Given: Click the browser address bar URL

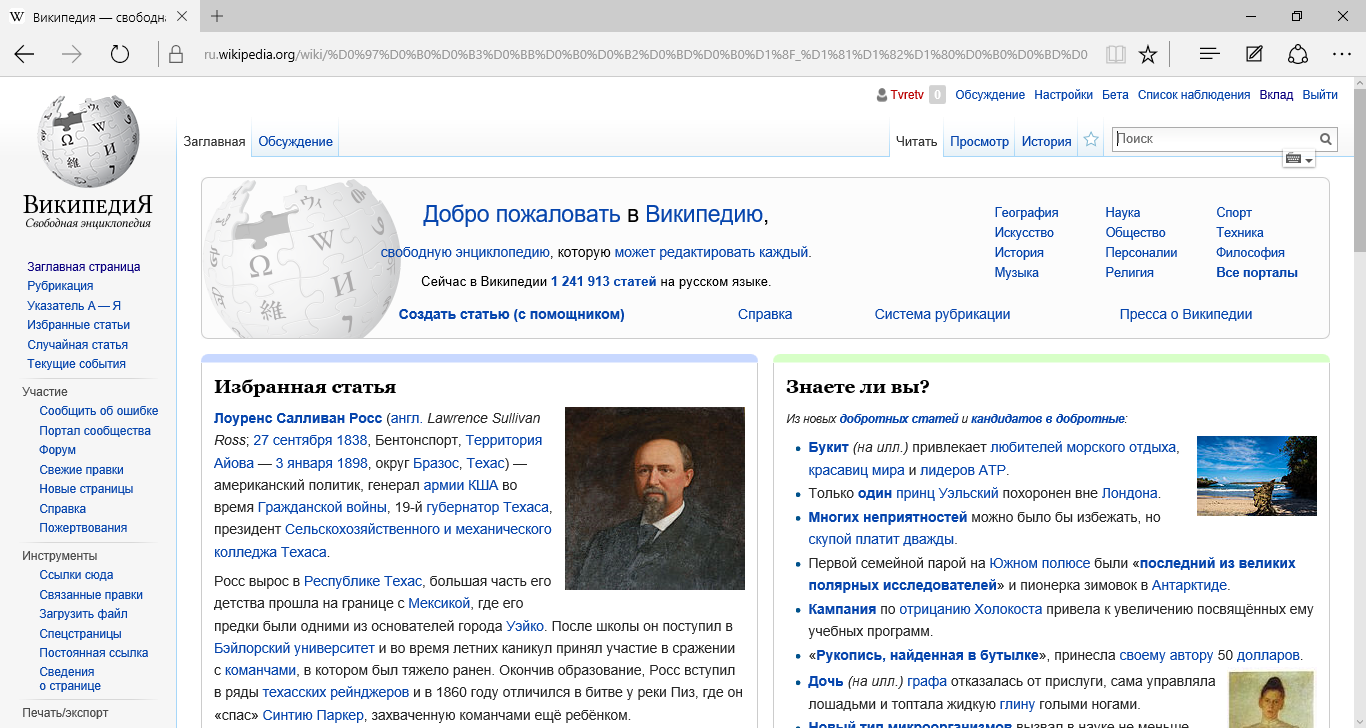Looking at the screenshot, I should click(645, 54).
